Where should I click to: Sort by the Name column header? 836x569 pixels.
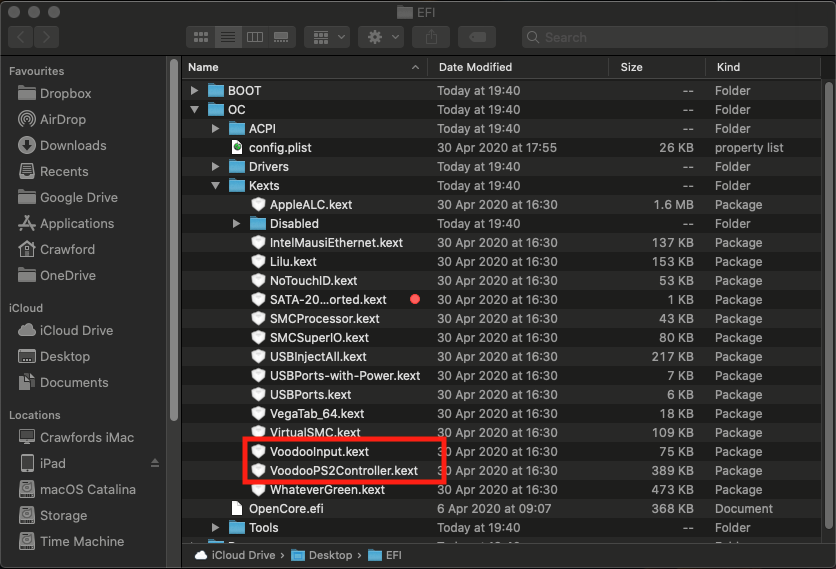pyautogui.click(x=304, y=67)
